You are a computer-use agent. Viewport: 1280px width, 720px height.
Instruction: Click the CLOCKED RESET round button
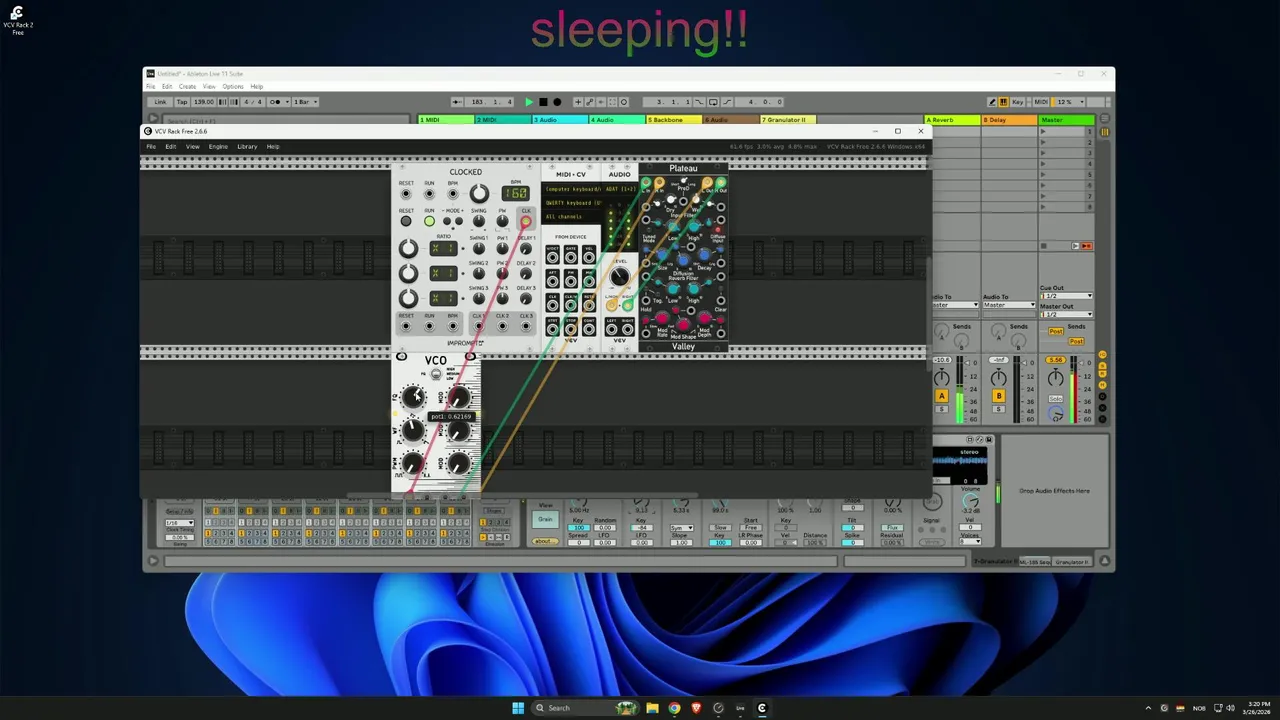[406, 221]
